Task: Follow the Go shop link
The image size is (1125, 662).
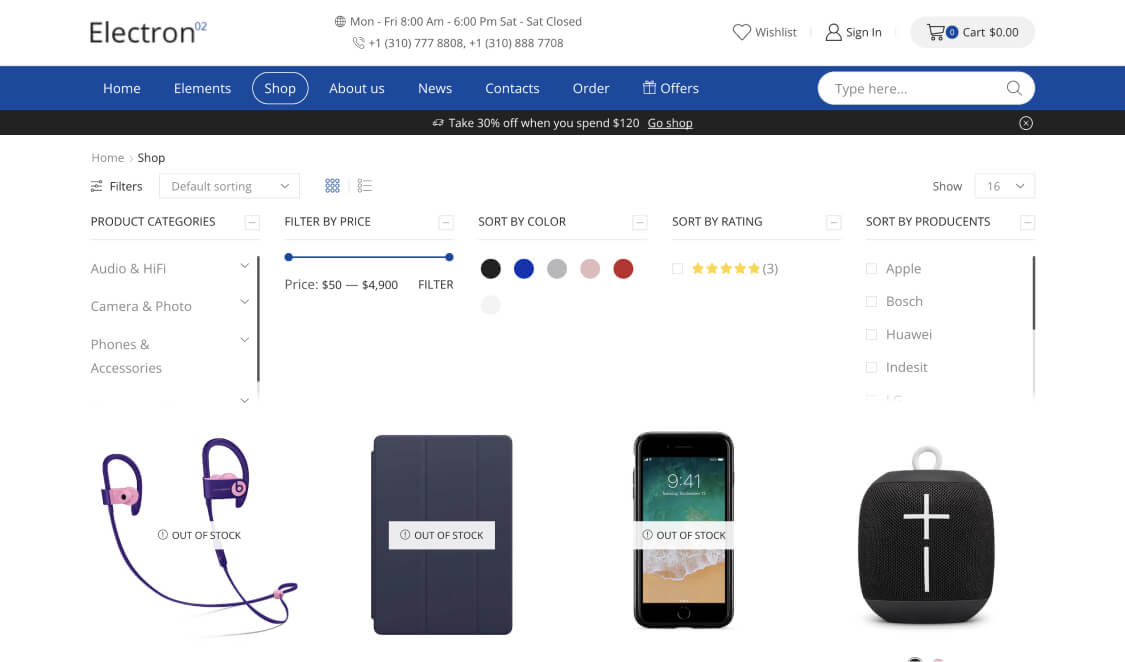Action: point(670,123)
